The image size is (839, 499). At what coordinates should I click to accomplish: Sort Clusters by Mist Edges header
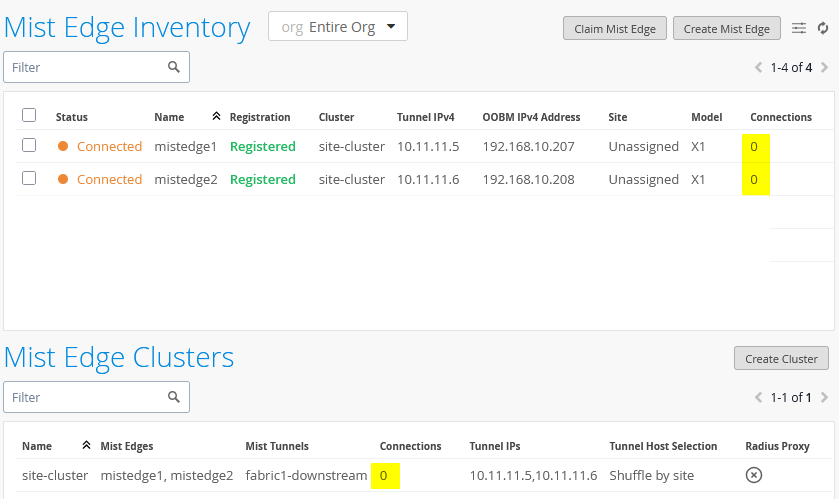pos(127,446)
